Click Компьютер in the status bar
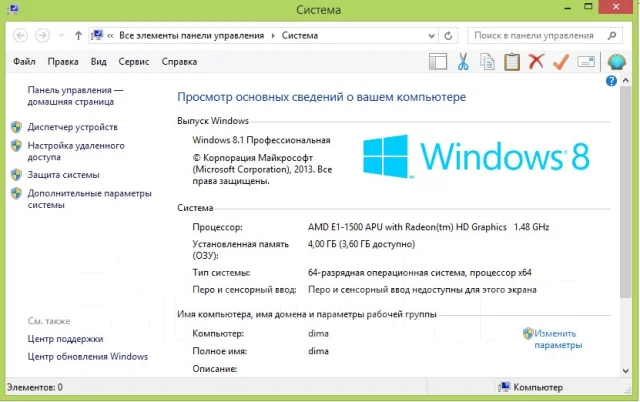Image resolution: width=640 pixels, height=402 pixels. pyautogui.click(x=531, y=387)
